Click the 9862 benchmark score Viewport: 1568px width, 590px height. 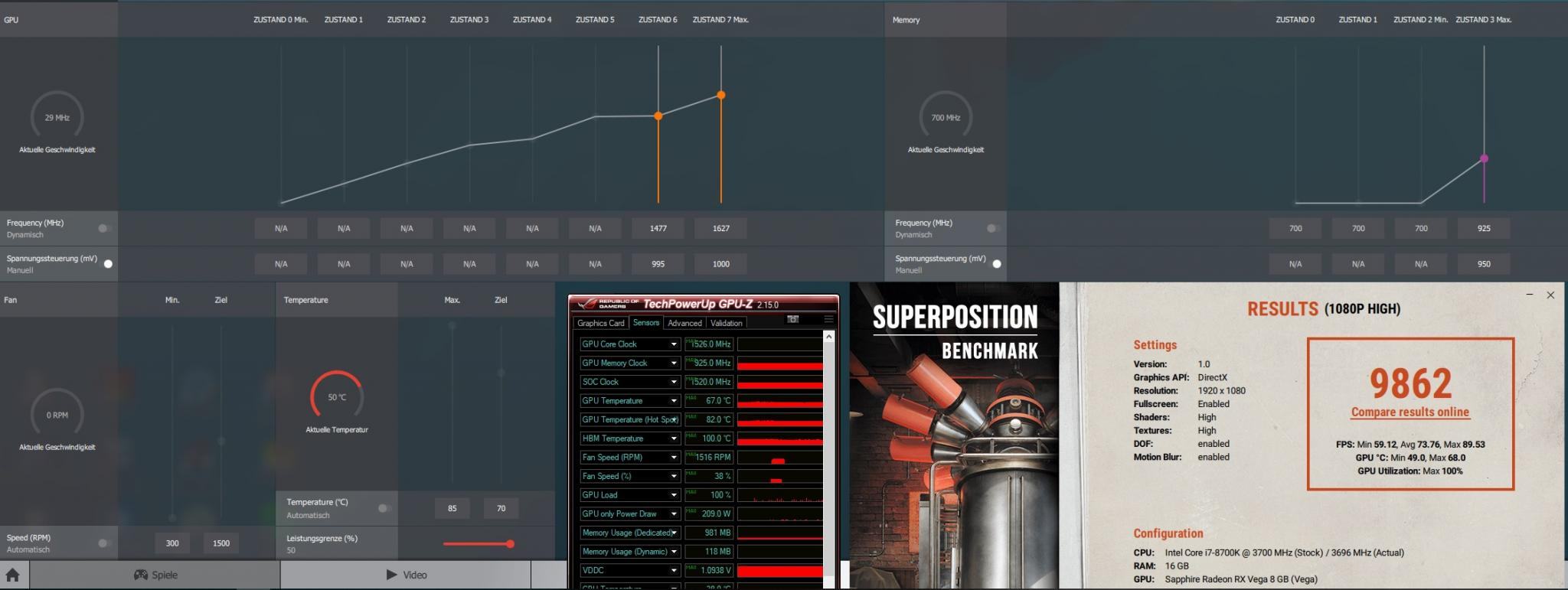tap(1410, 383)
